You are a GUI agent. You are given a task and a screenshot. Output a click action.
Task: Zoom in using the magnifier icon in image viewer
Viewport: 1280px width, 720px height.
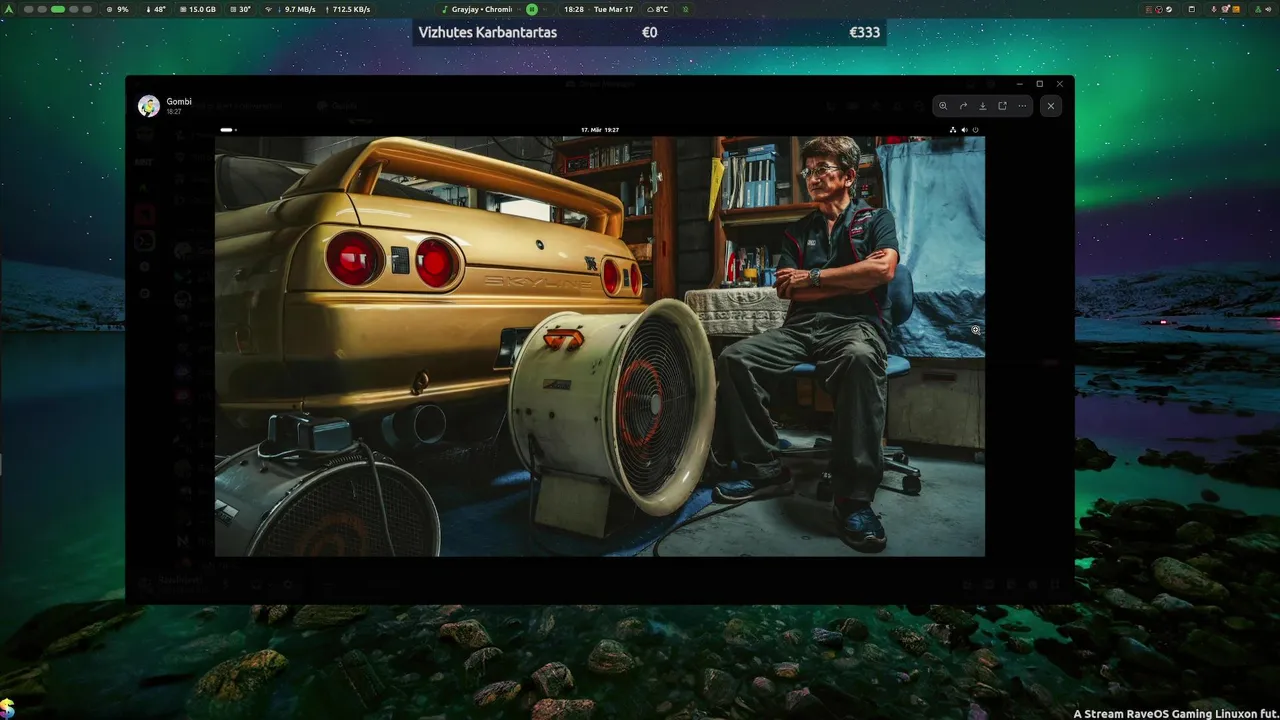click(x=943, y=105)
